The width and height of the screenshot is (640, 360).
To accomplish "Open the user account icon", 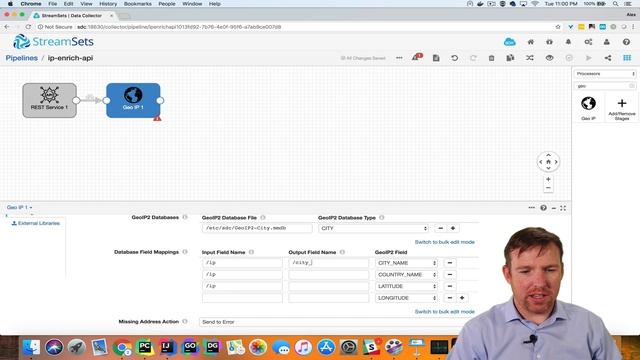I will point(607,42).
